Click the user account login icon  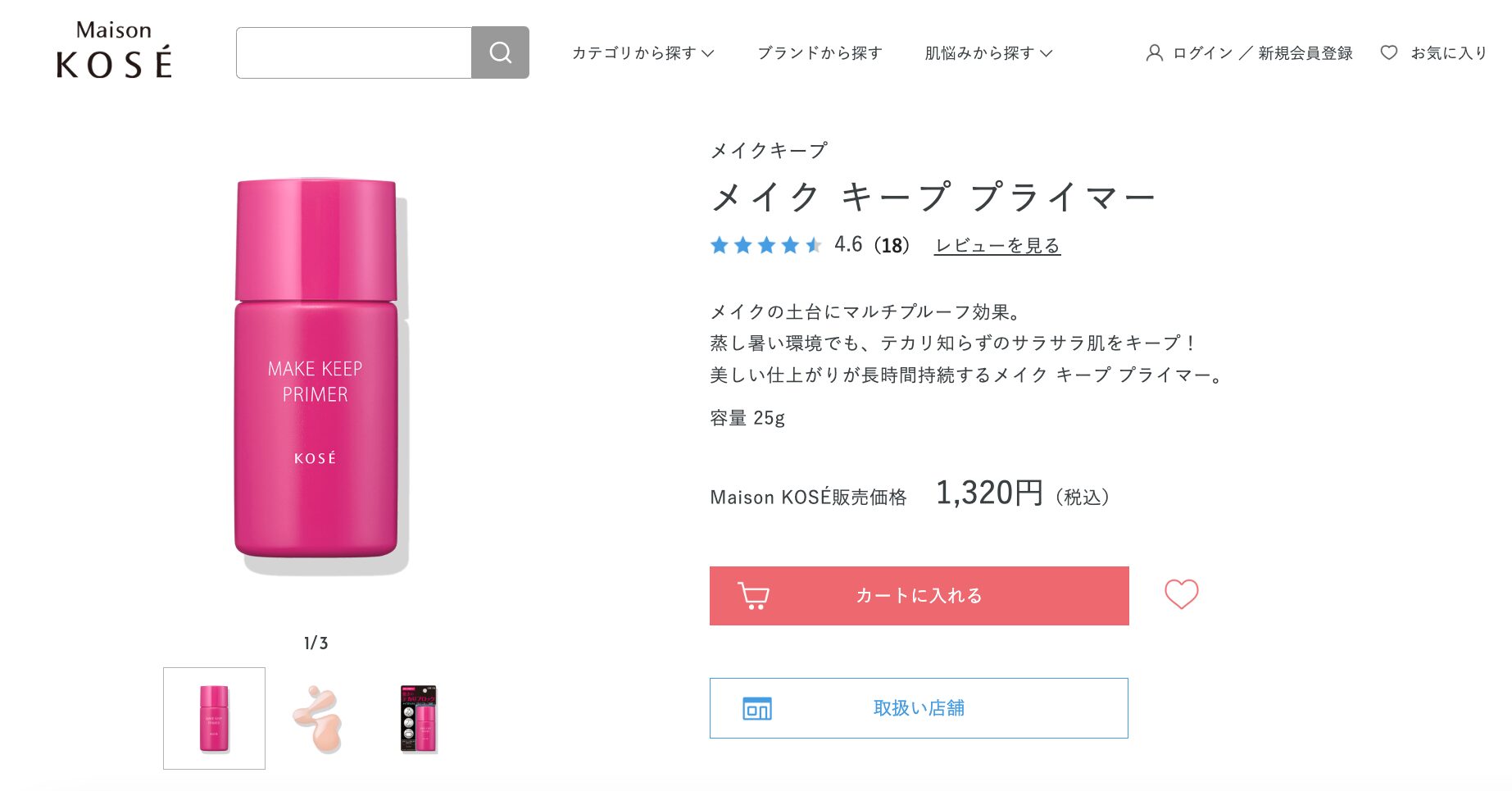point(1154,53)
